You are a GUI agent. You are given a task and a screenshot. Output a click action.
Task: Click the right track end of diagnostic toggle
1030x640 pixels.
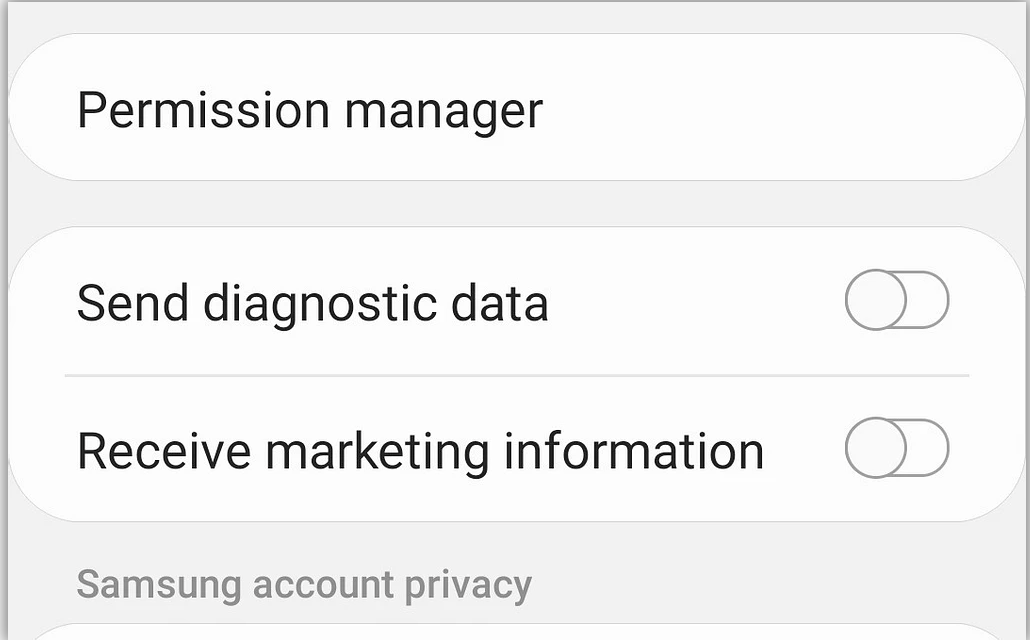click(932, 300)
